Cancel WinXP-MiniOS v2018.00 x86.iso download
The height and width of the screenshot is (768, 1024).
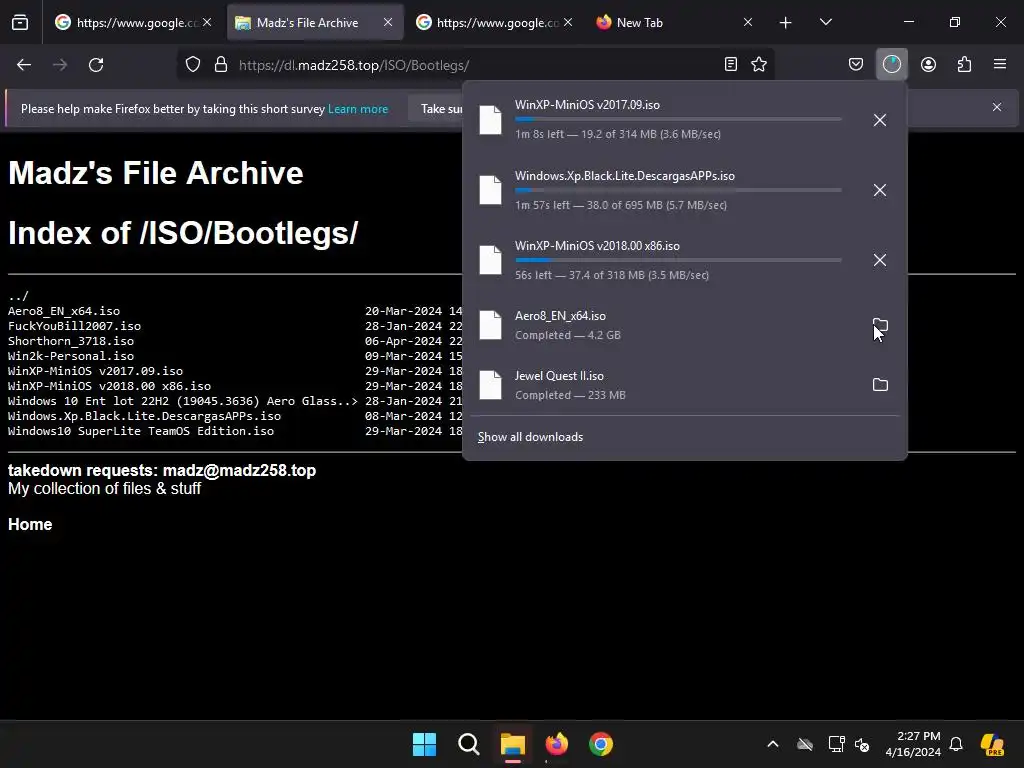[x=880, y=260]
